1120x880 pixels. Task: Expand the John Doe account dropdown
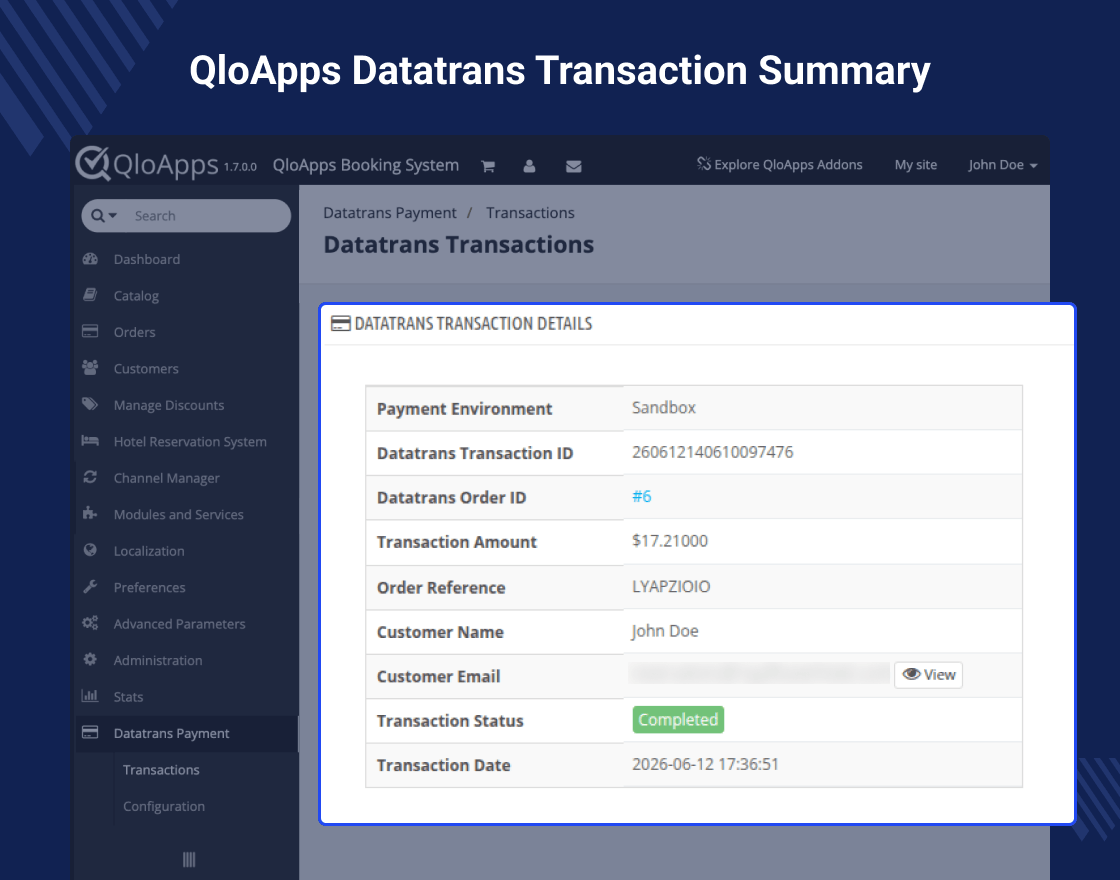coord(1002,165)
